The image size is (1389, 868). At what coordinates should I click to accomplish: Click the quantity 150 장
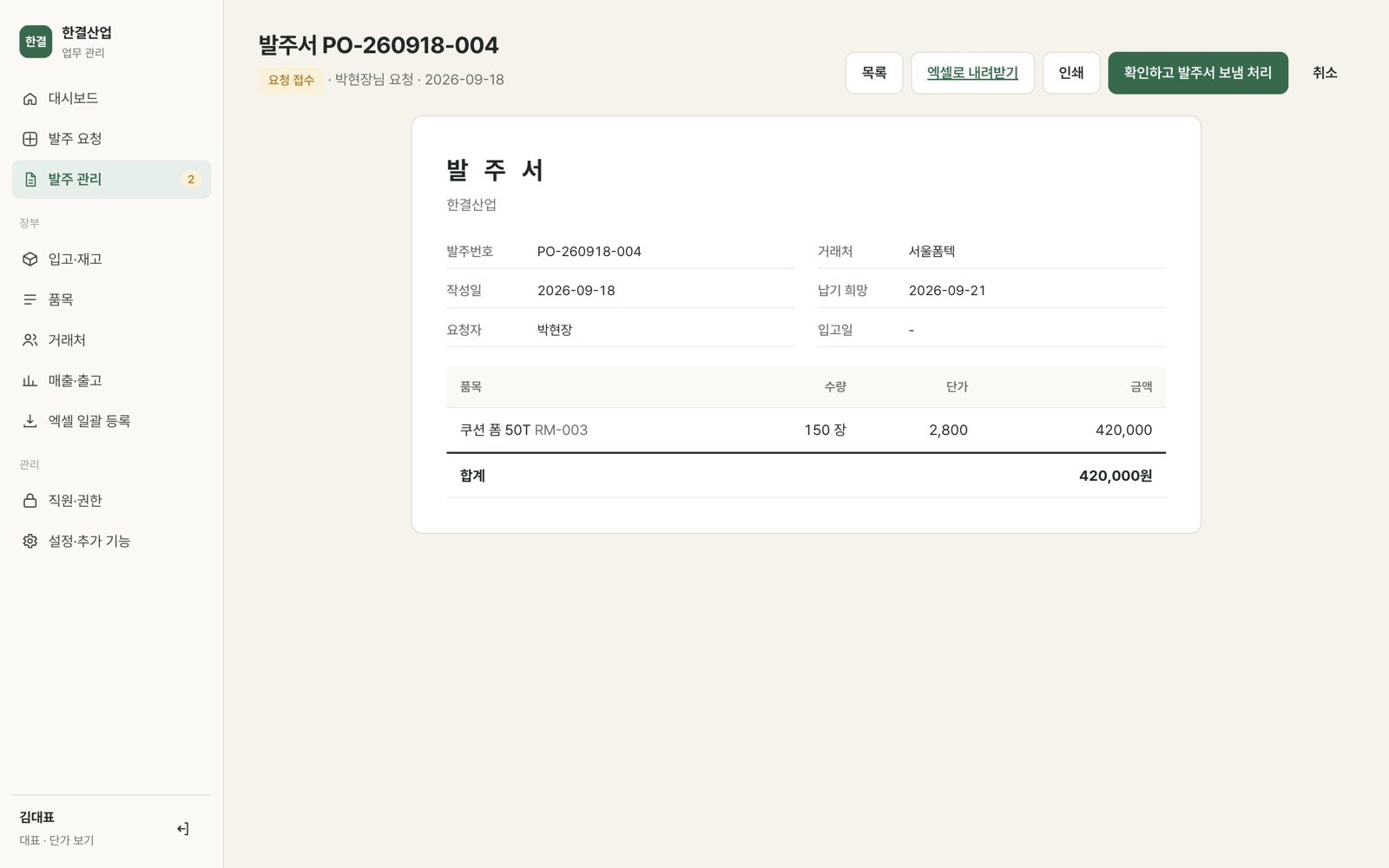(x=825, y=431)
